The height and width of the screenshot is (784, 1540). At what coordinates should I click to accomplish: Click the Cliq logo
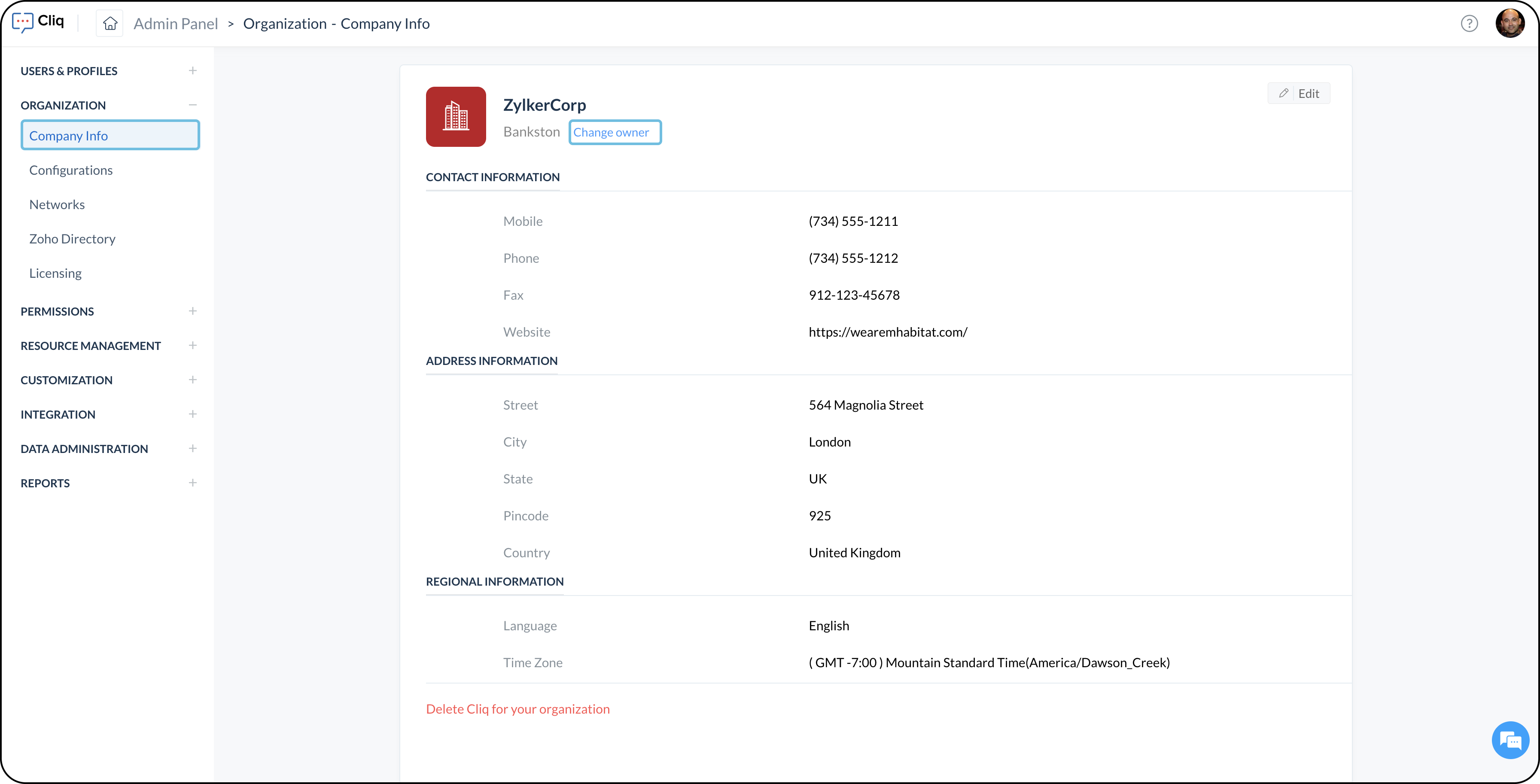tap(38, 21)
